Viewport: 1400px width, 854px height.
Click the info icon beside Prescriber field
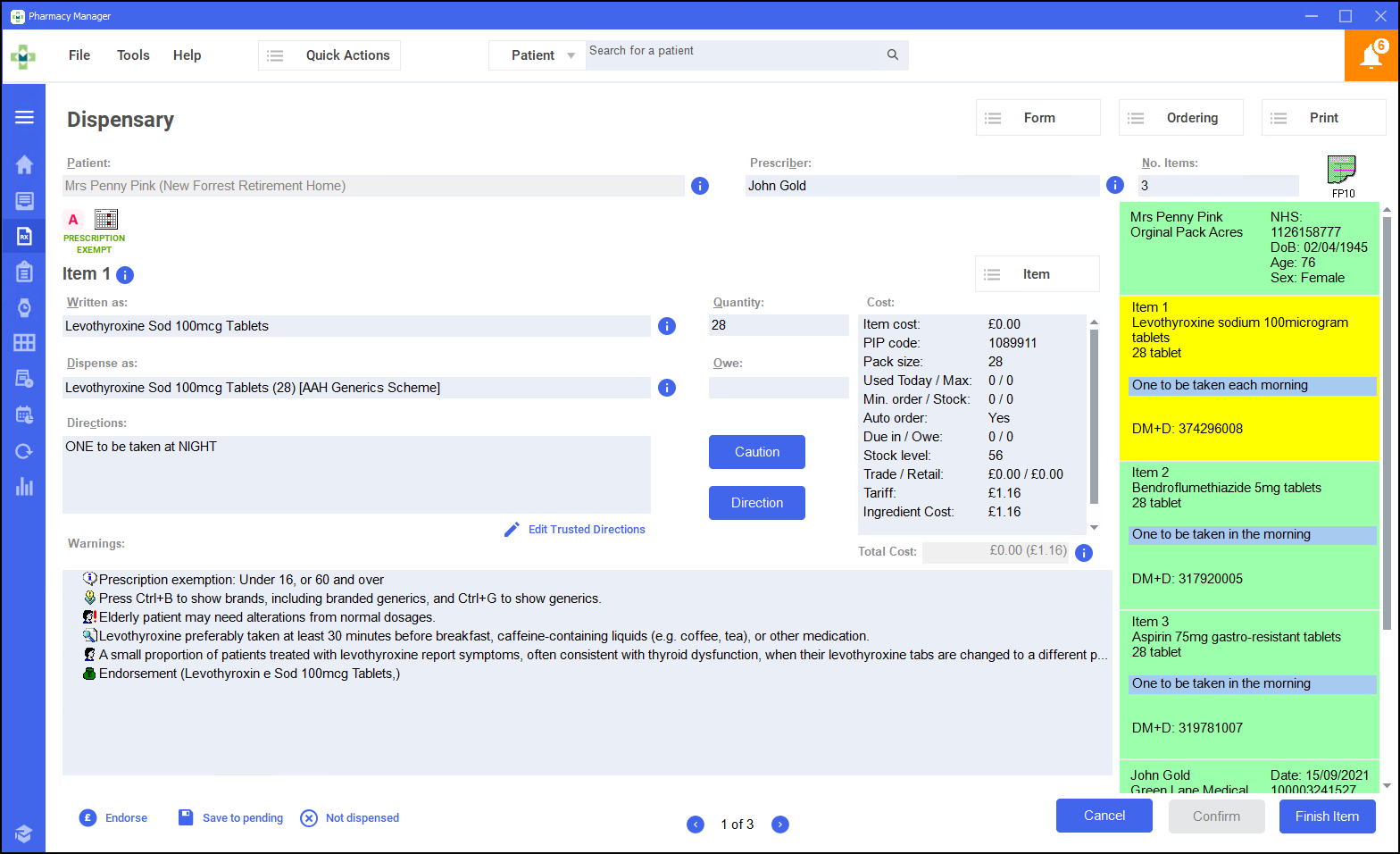(1114, 185)
